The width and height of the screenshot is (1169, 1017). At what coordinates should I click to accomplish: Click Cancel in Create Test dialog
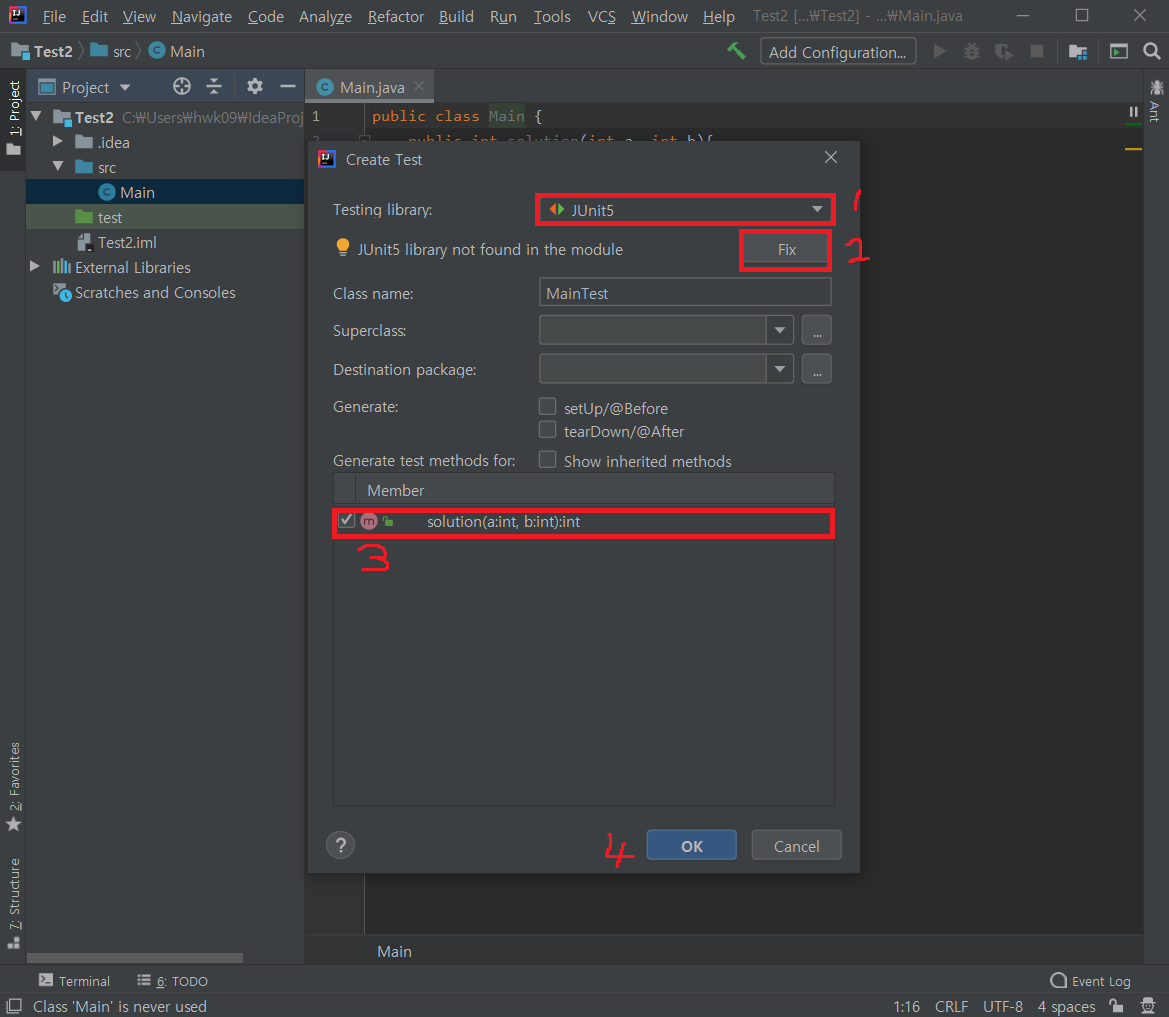point(796,846)
